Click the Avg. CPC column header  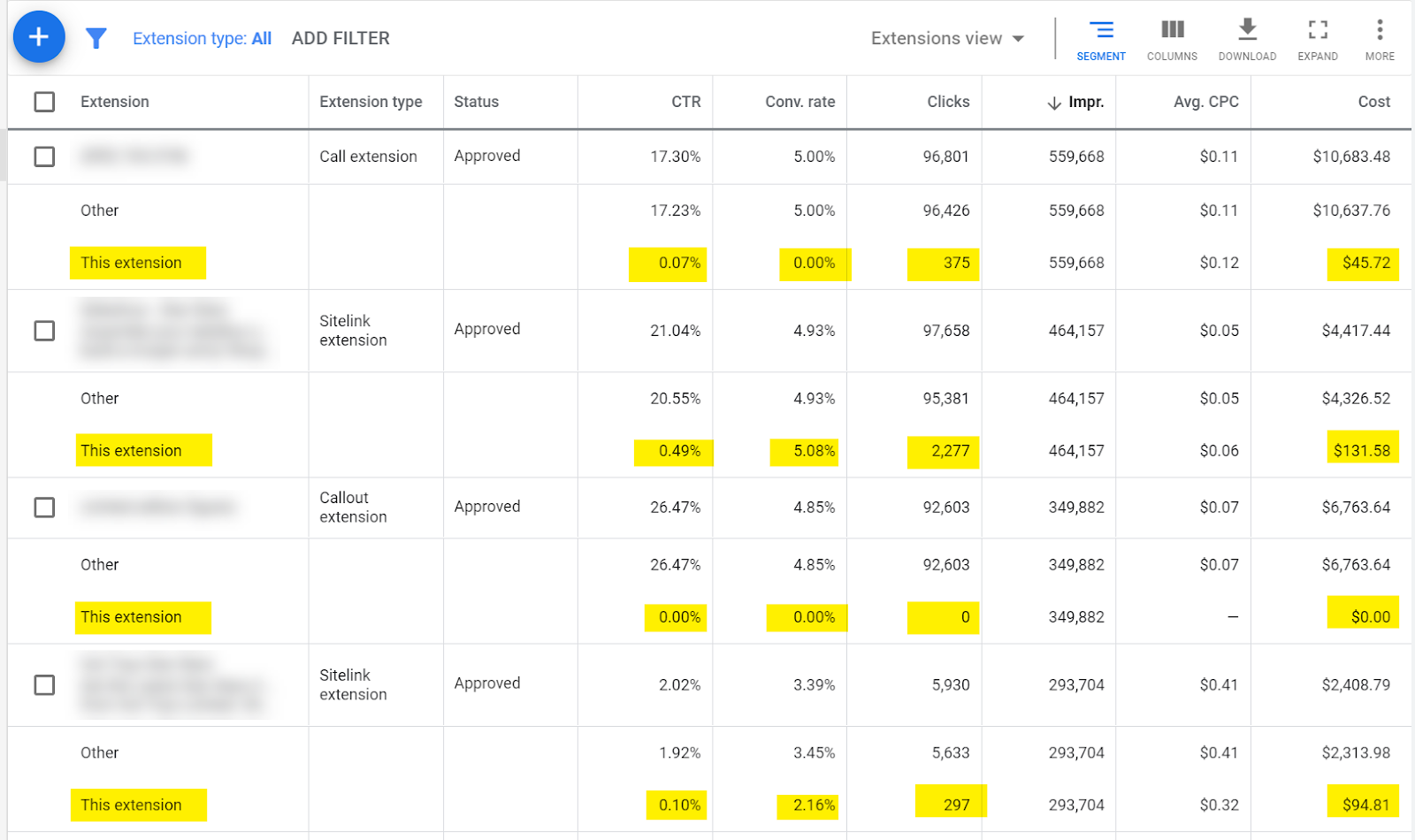1205,102
